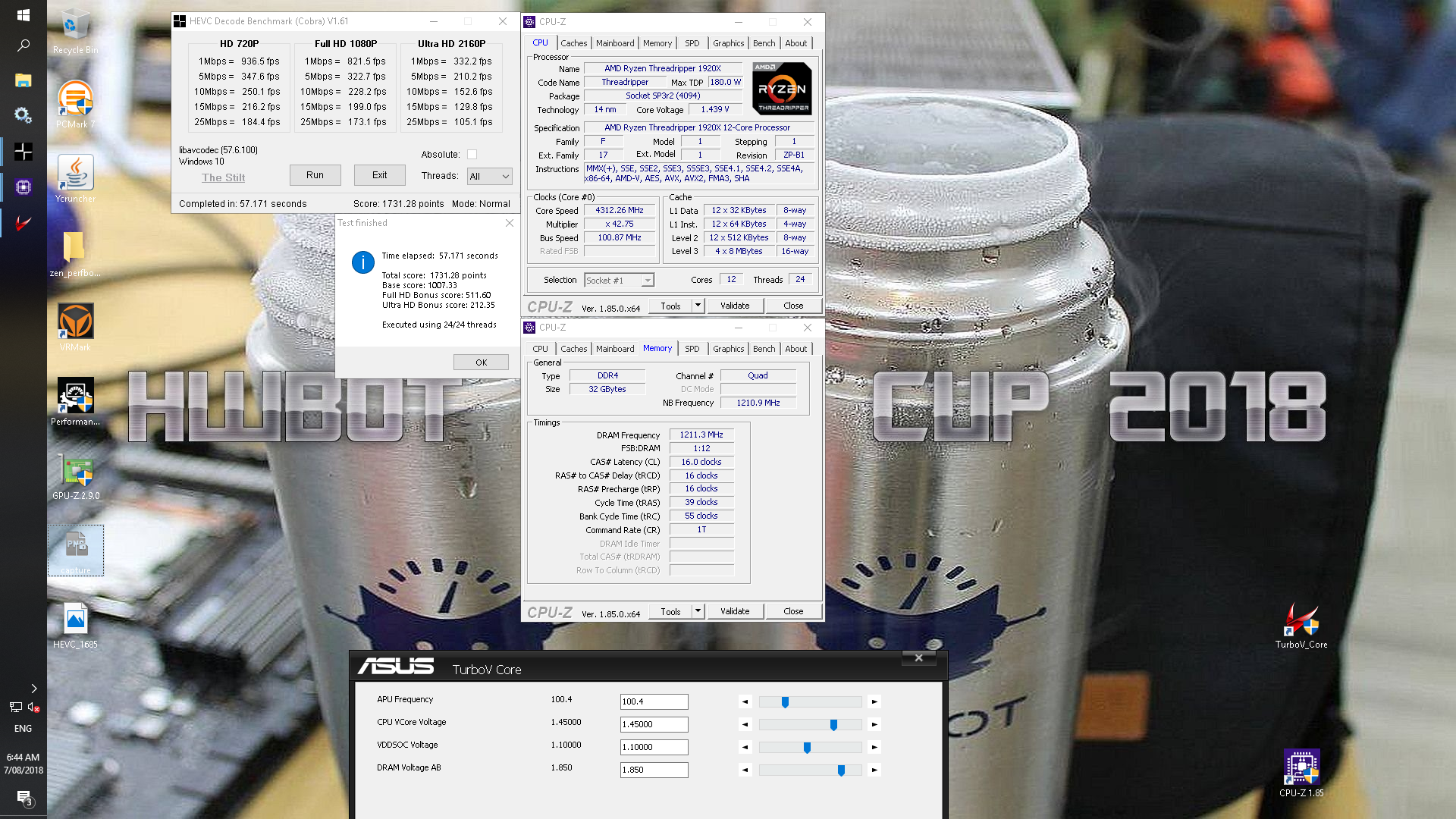Screen dimensions: 1456x819
Task: Open the Action Center notifications icon
Action: tap(24, 797)
